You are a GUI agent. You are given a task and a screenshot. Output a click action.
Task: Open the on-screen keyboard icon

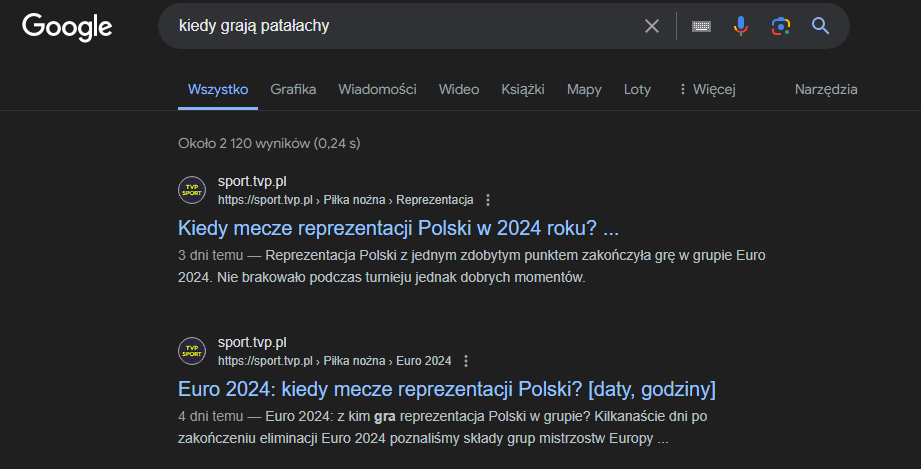pos(701,26)
